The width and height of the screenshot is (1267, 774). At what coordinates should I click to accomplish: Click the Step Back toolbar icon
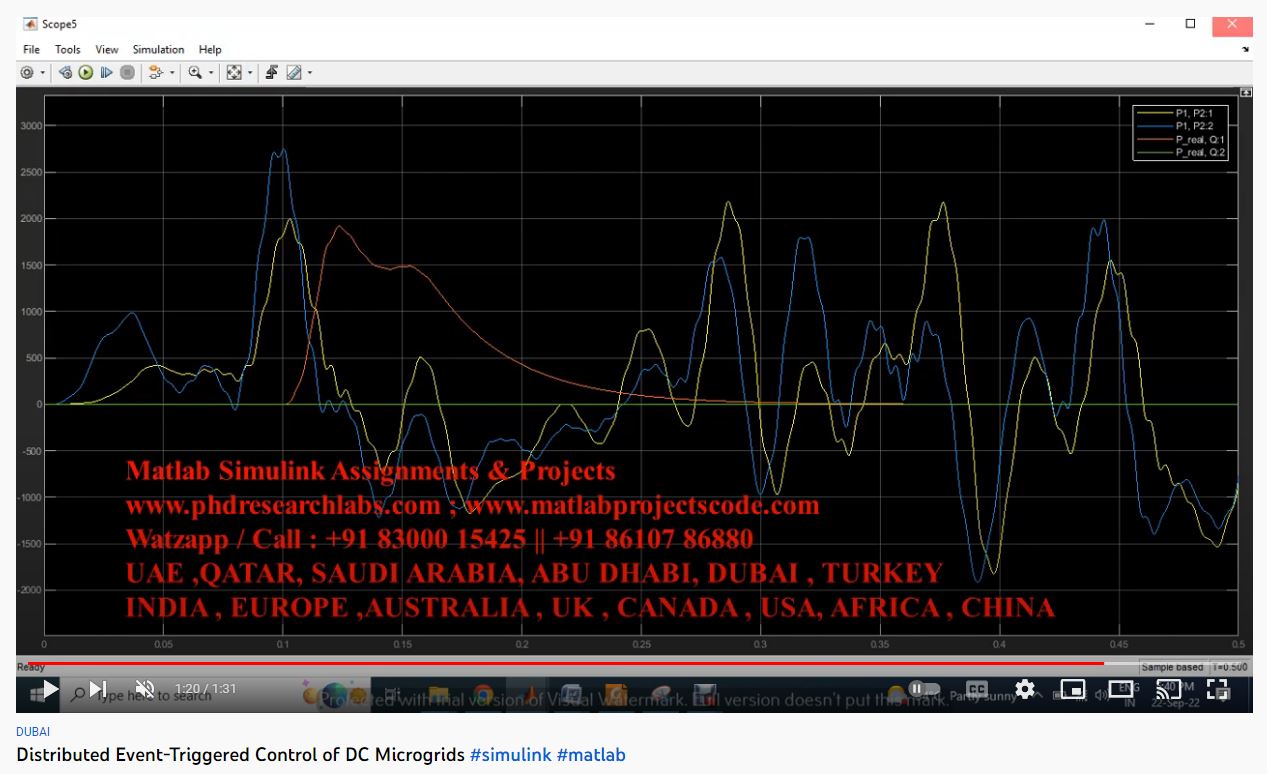65,73
